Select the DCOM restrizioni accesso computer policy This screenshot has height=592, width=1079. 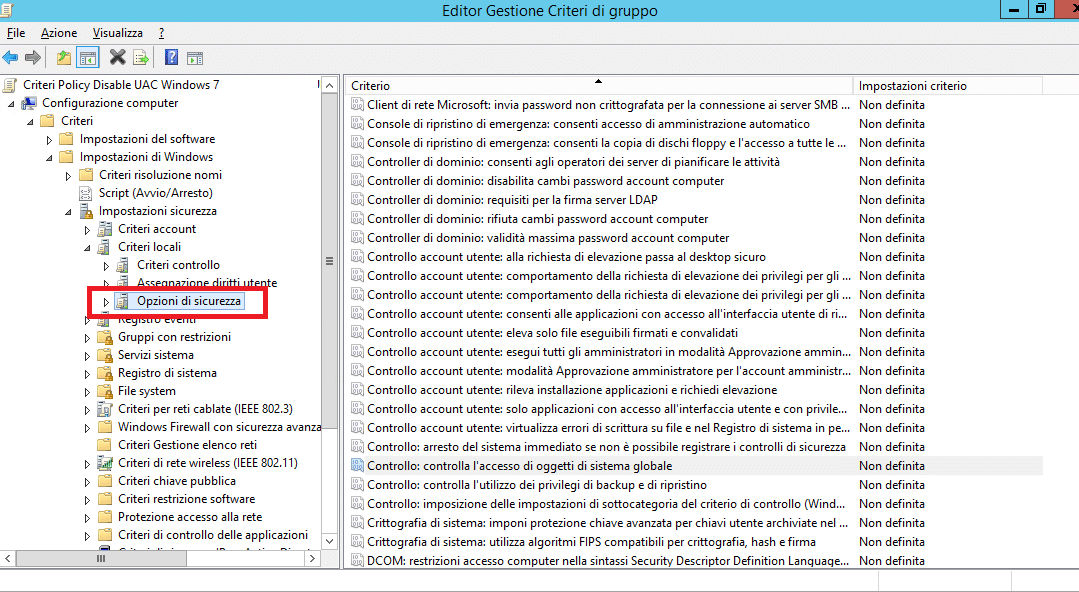click(608, 560)
